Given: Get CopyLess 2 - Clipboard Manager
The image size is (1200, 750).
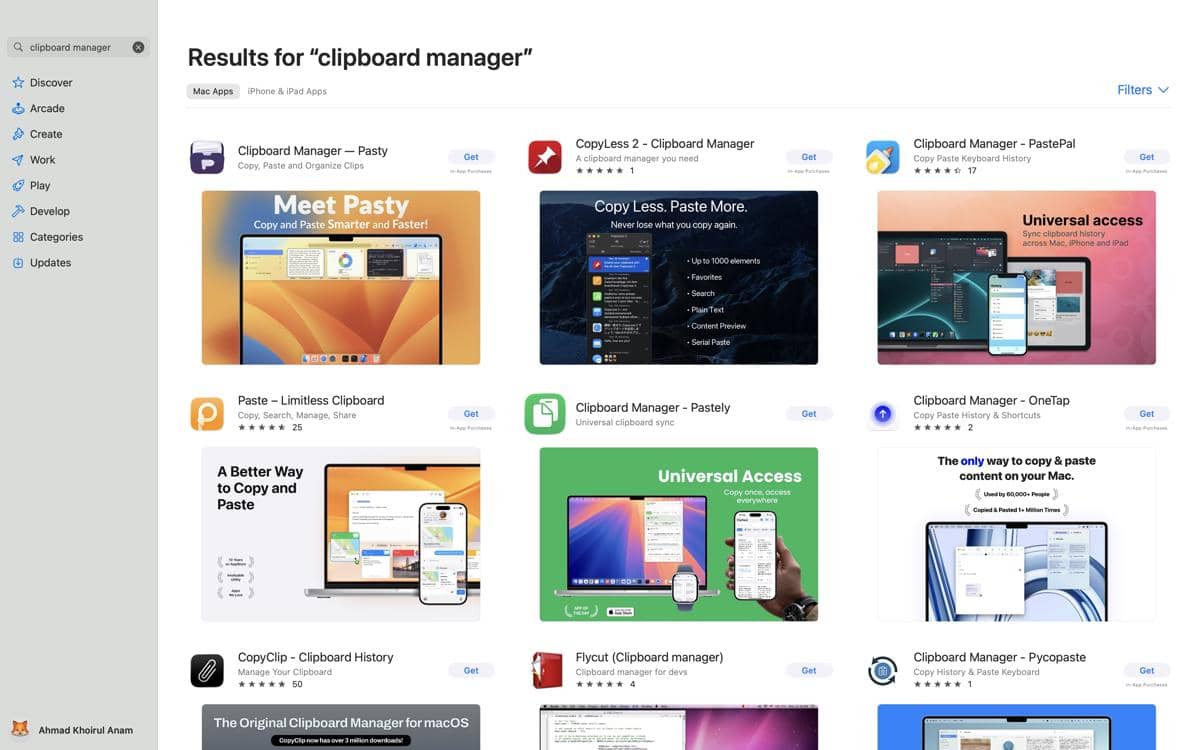Looking at the screenshot, I should coord(809,157).
